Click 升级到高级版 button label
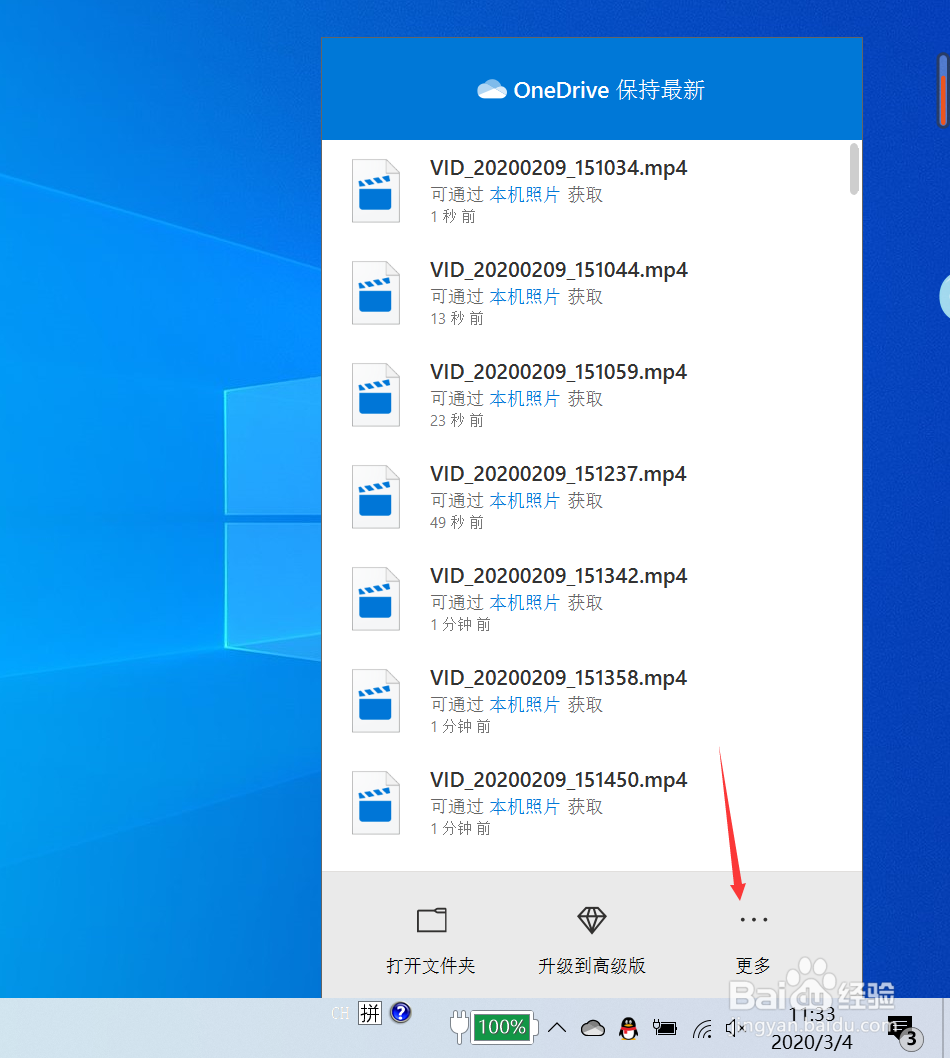The image size is (950, 1058). tap(592, 966)
